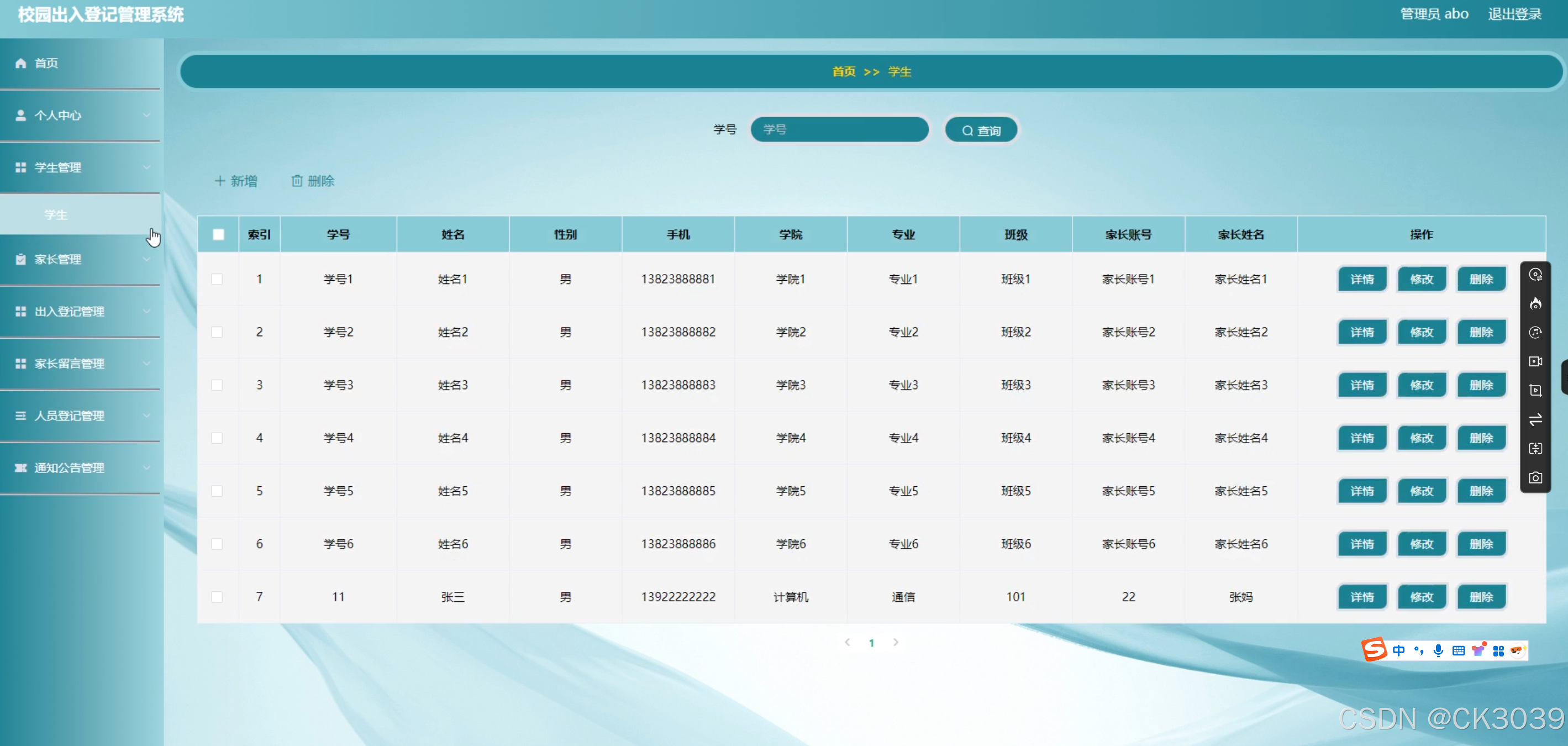The image size is (1568, 746).
Task: Select the video camera icon in floating toolbar
Action: point(1536,362)
